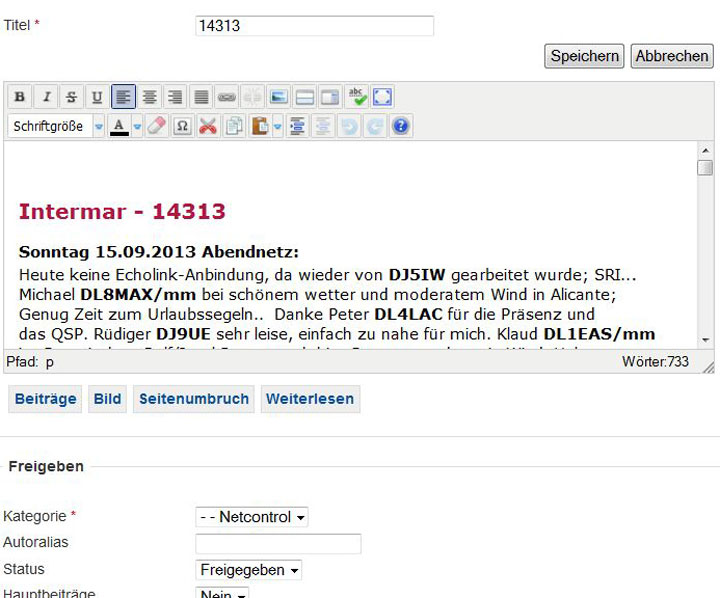Click callsign DL8MAX/mm in text
The width and height of the screenshot is (720, 598).
(138, 294)
